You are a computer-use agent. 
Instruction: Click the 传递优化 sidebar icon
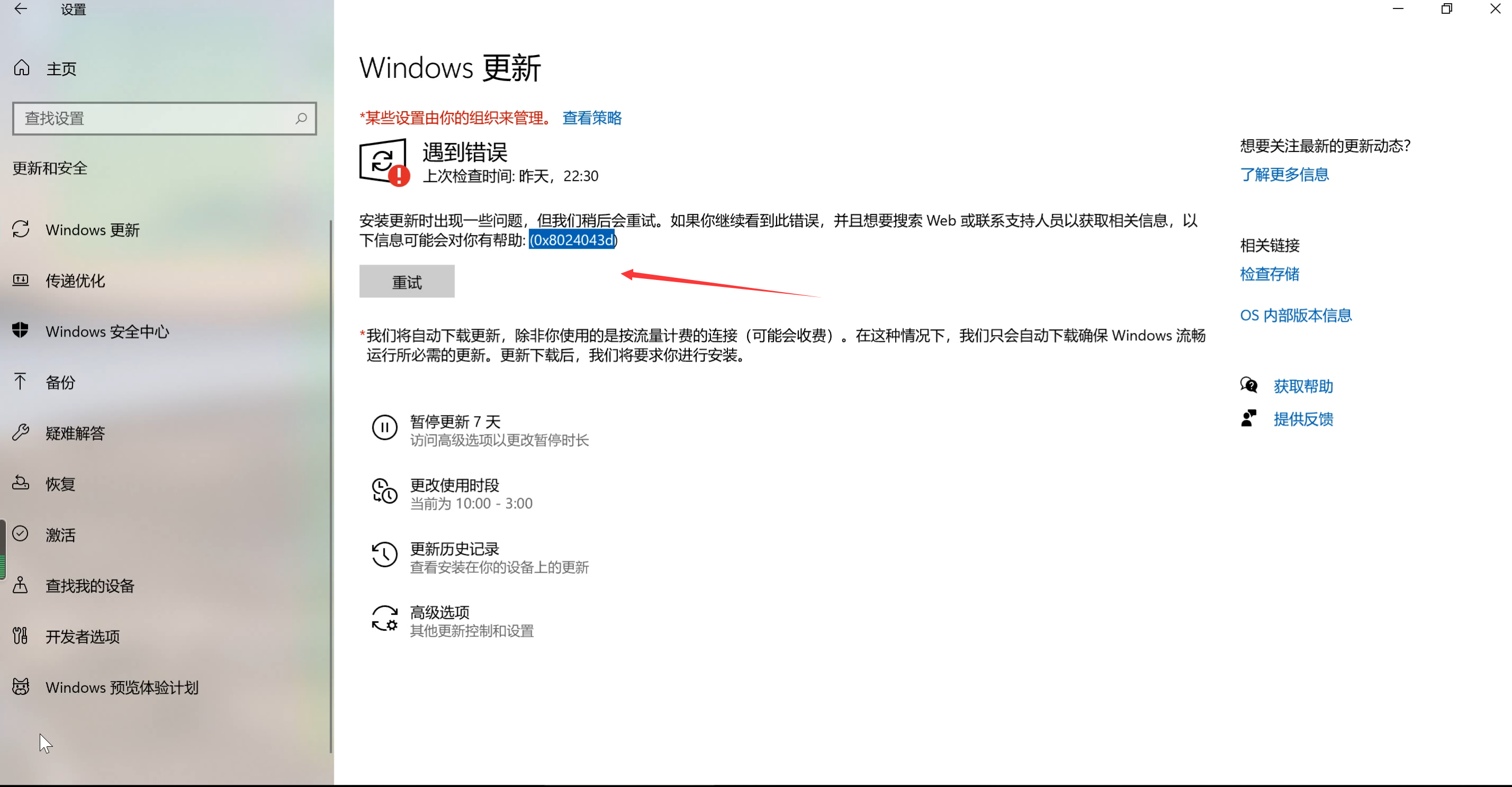click(21, 280)
